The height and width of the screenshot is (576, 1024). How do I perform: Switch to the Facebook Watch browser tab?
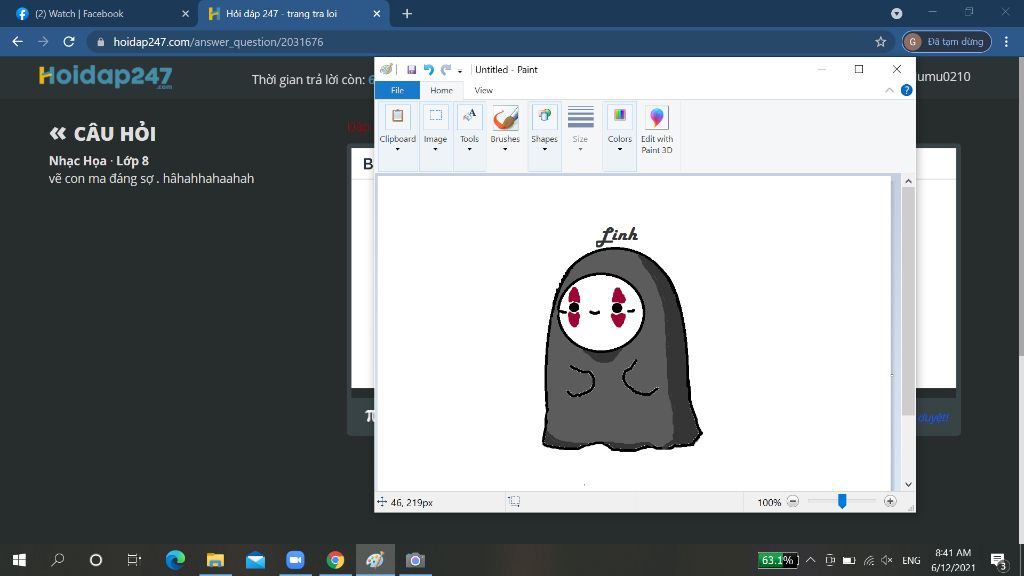98,14
